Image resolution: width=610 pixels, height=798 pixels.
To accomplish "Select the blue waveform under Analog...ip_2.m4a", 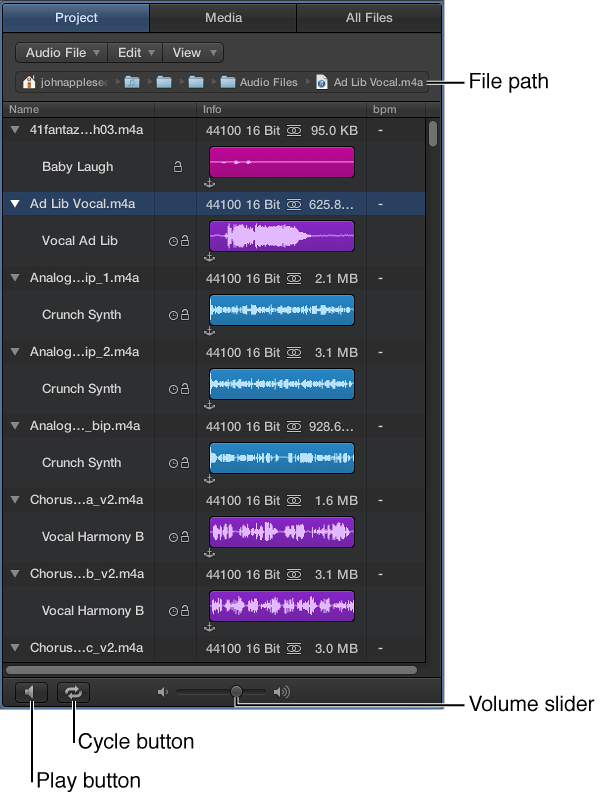I will coord(282,384).
